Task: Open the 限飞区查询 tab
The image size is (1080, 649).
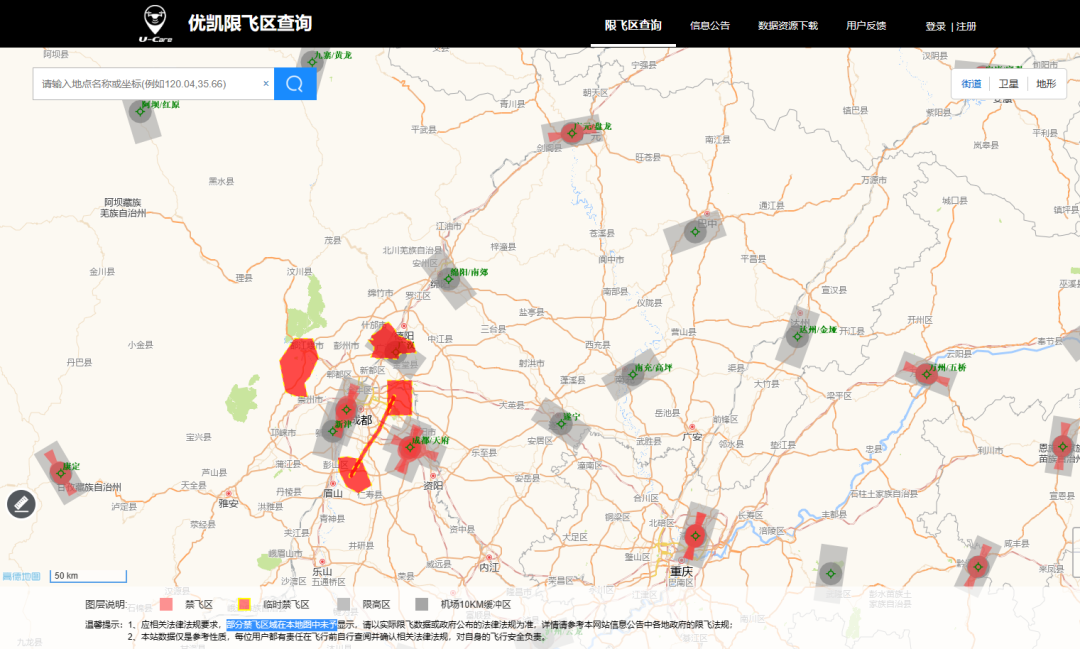Action: coord(633,25)
